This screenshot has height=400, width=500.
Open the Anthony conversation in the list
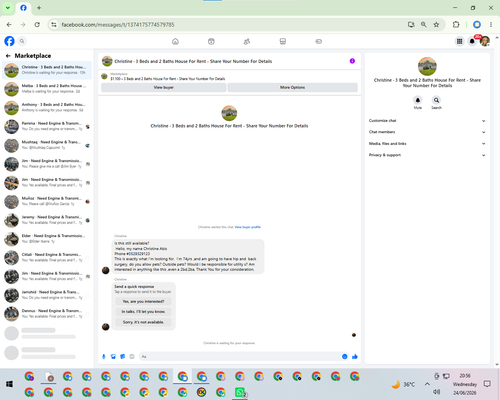[x=47, y=108]
